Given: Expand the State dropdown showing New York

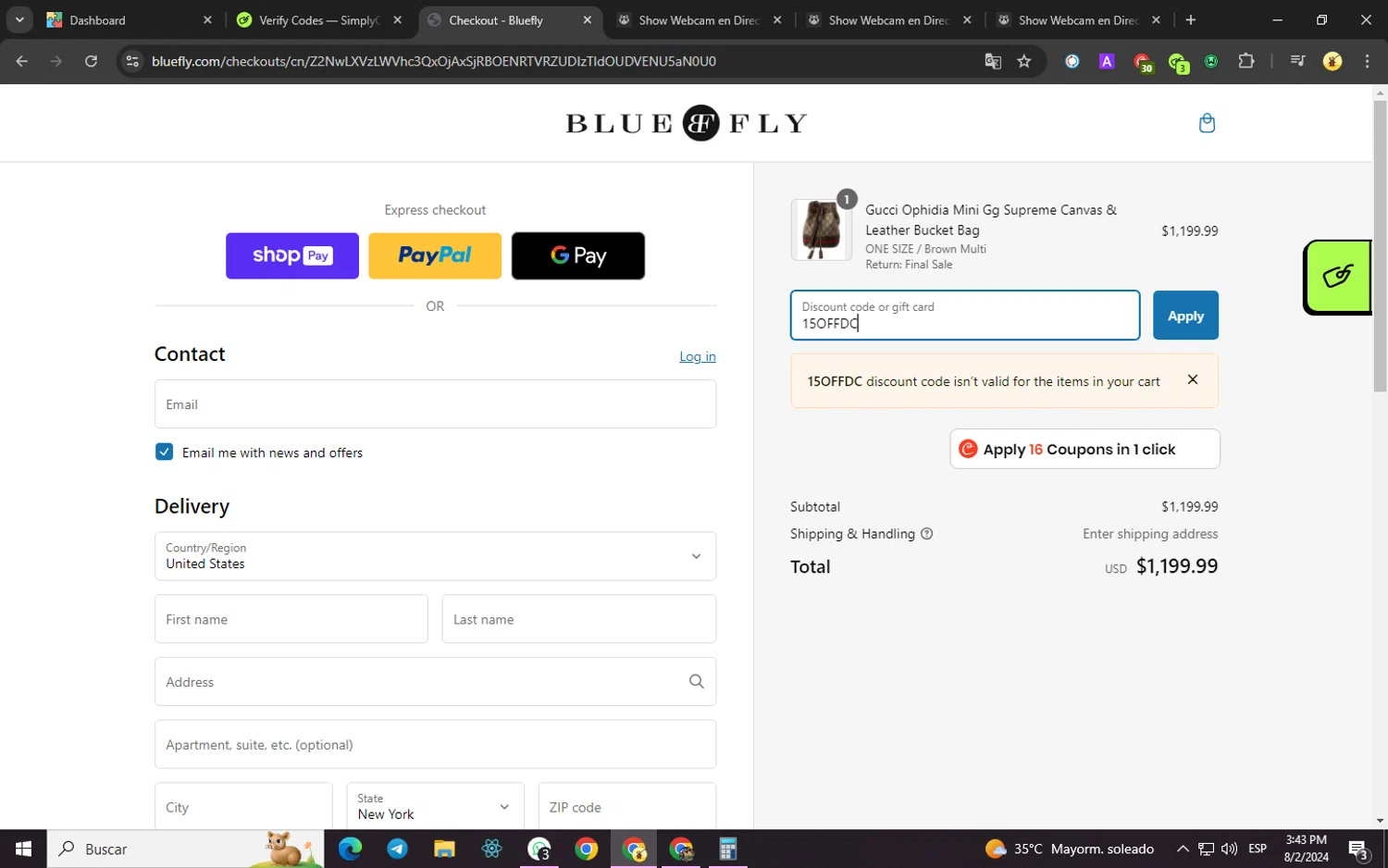Looking at the screenshot, I should (x=435, y=806).
